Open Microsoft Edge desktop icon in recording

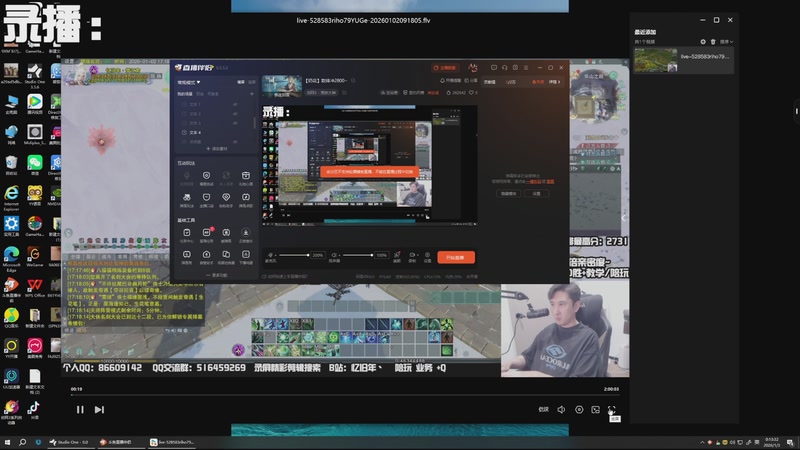point(11,257)
